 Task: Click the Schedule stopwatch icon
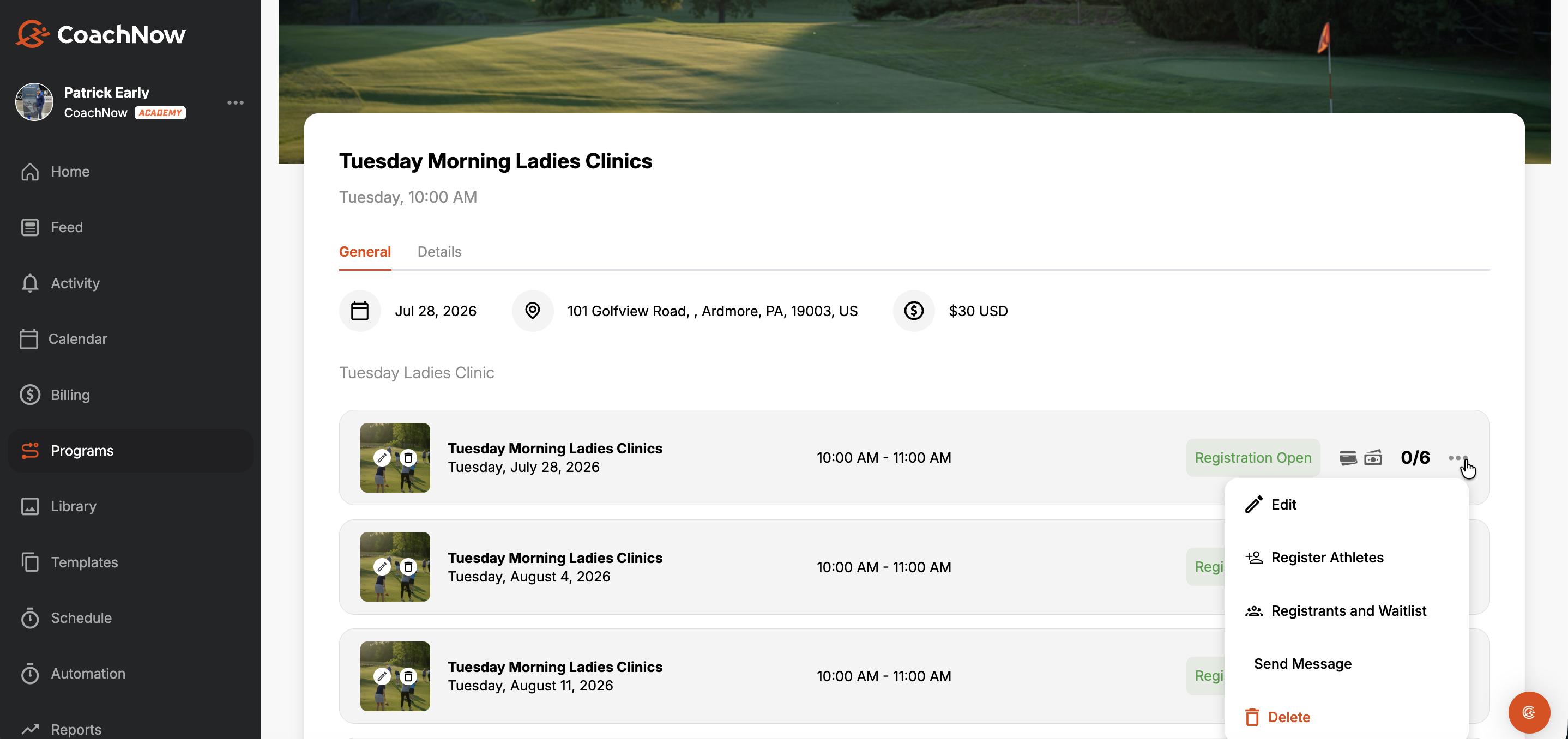pyautogui.click(x=30, y=617)
